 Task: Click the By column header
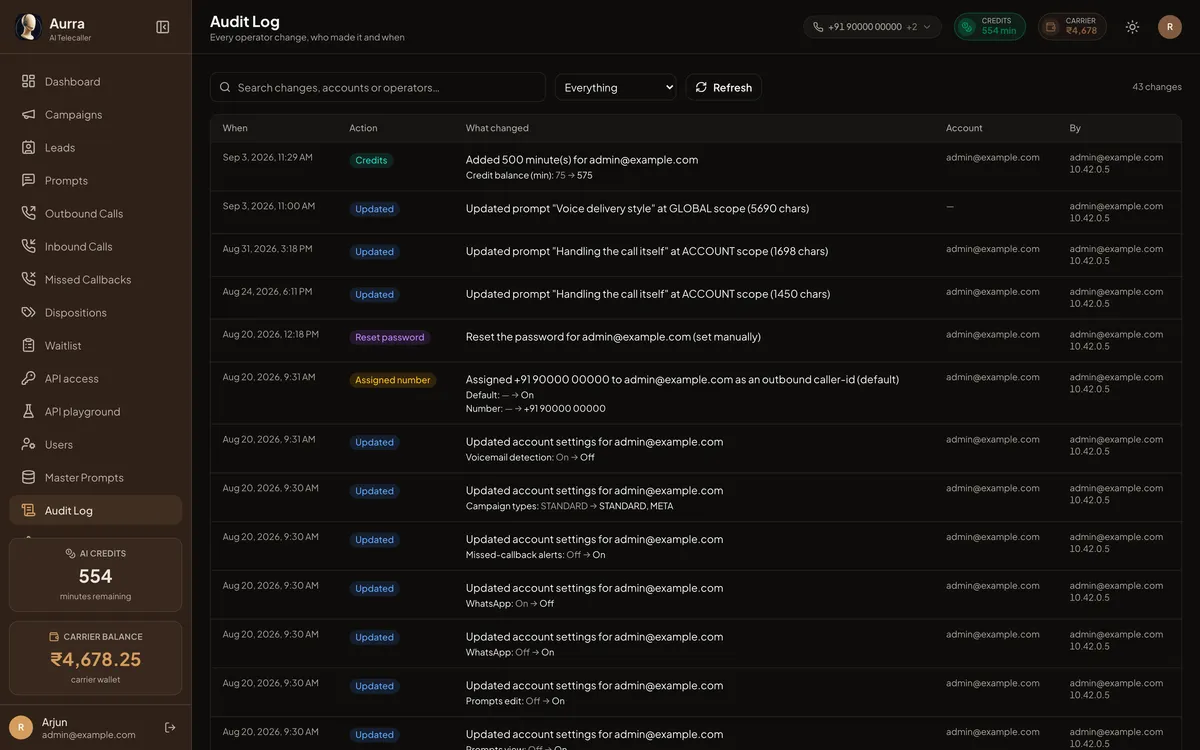coord(1075,128)
